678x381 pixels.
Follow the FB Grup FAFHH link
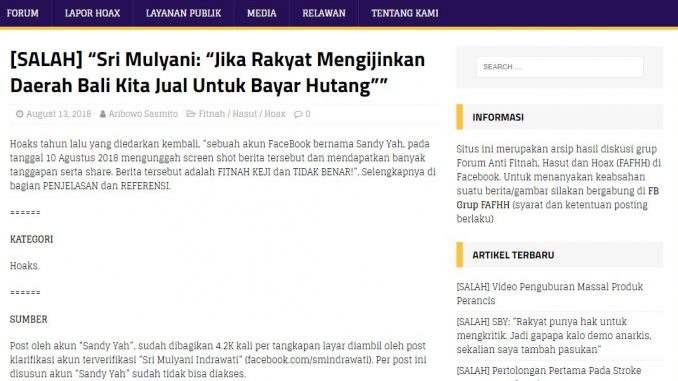pos(558,198)
